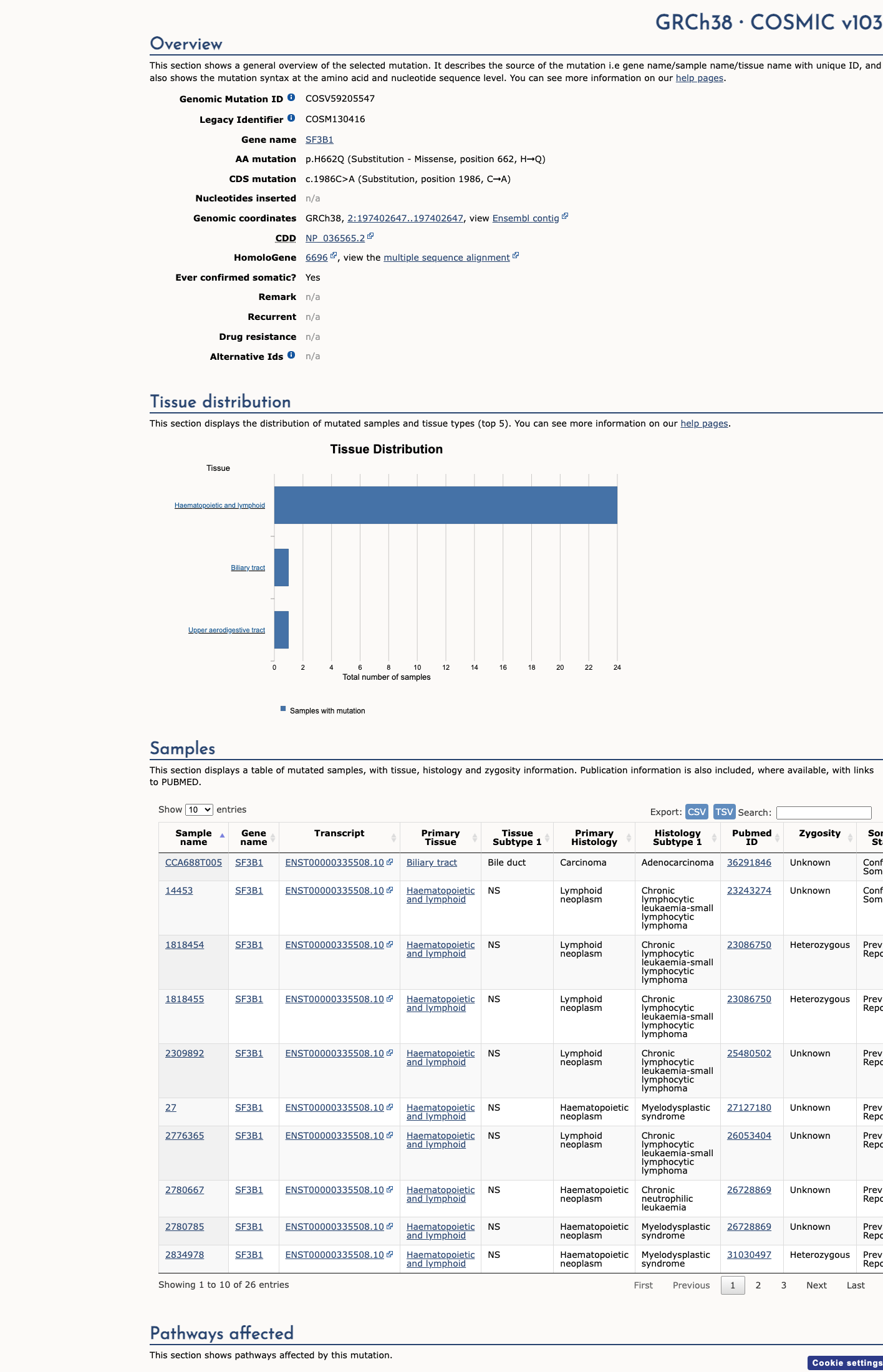
Task: Click Upper aerodigestive tract chart label
Action: point(226,630)
